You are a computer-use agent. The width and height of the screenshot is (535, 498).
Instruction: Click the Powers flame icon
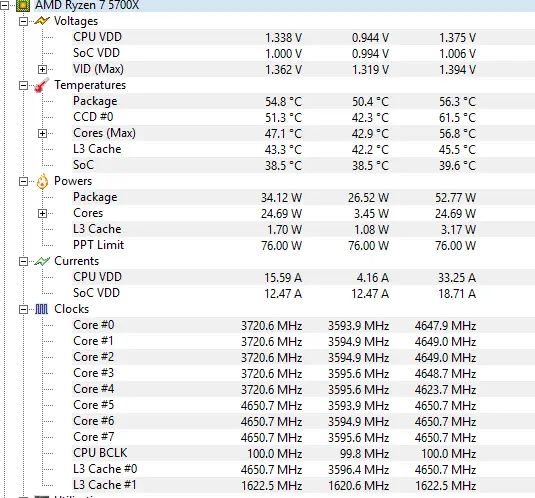tap(42, 181)
